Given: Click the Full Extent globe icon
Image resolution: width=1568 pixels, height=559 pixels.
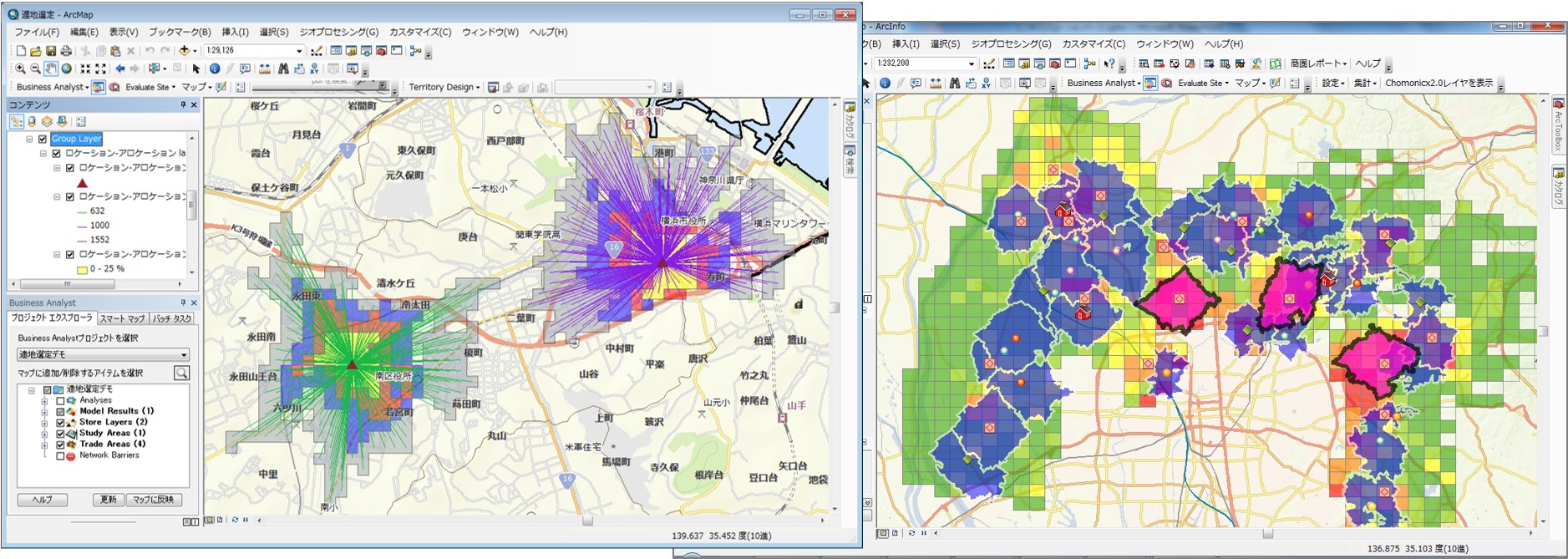Looking at the screenshot, I should click(x=67, y=69).
